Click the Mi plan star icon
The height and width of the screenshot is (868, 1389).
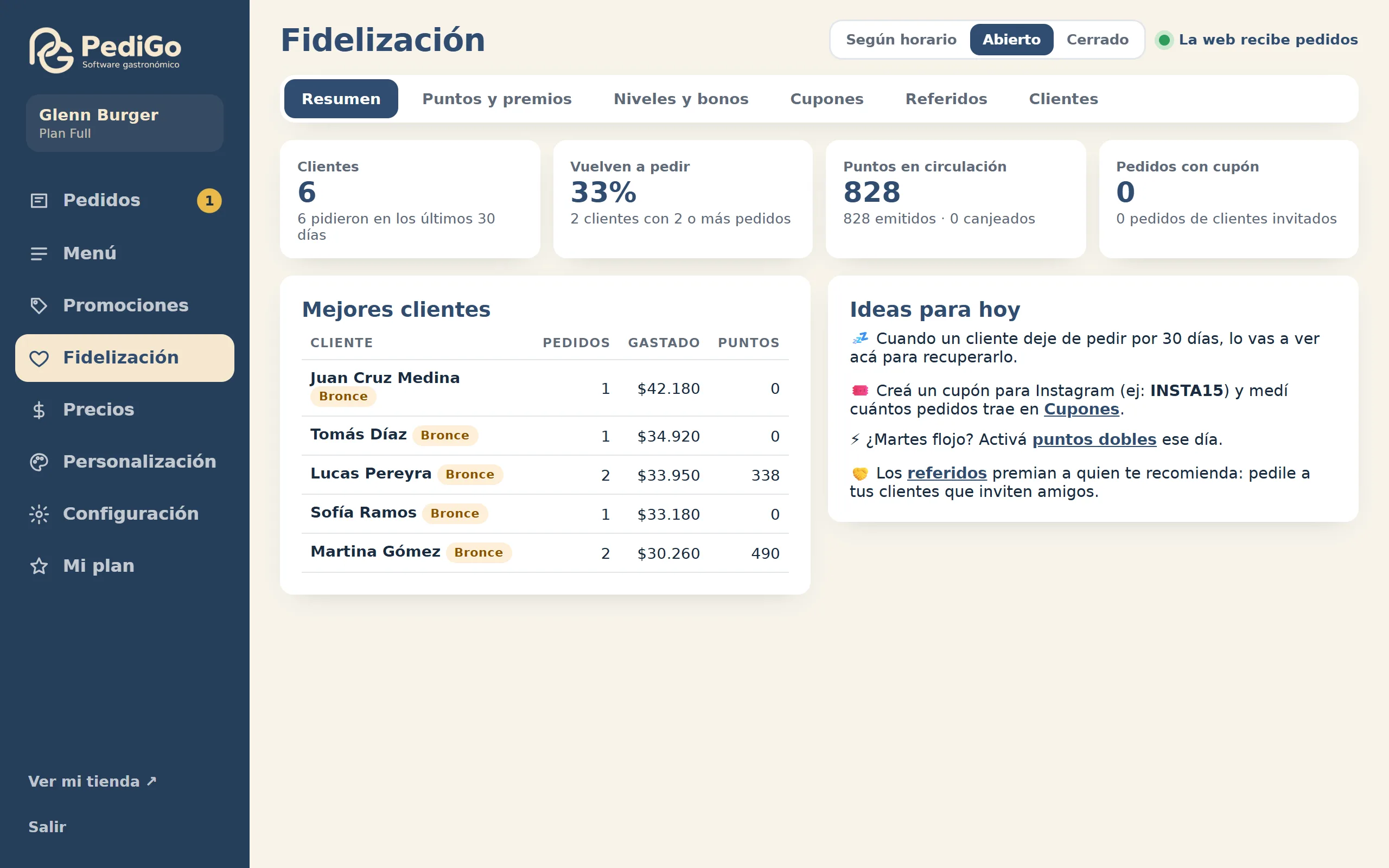pos(39,566)
